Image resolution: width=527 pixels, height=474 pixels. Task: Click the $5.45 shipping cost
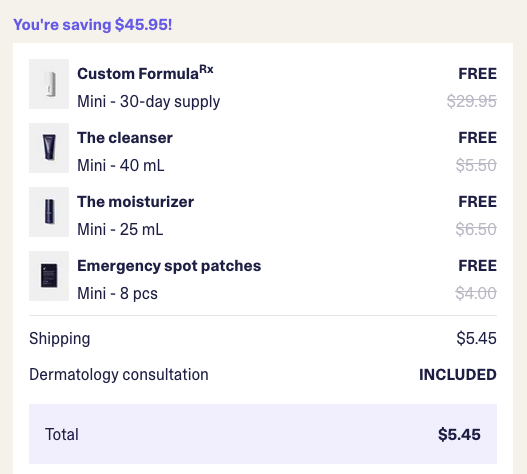click(x=476, y=338)
